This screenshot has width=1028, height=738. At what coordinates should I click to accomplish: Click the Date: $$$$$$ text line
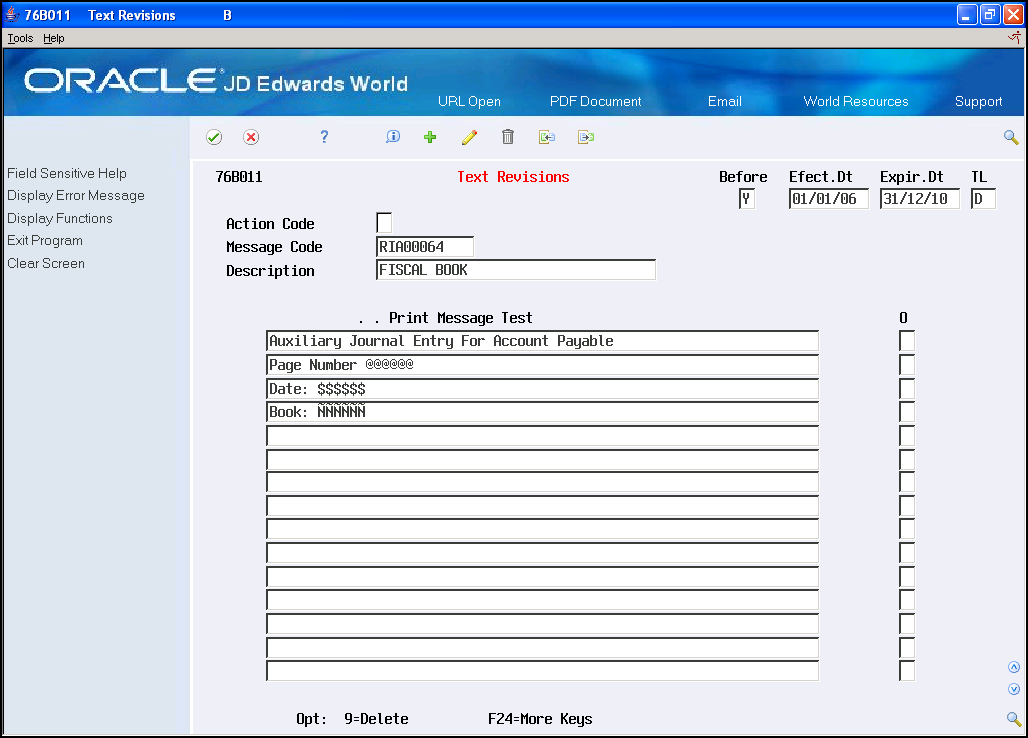point(542,389)
